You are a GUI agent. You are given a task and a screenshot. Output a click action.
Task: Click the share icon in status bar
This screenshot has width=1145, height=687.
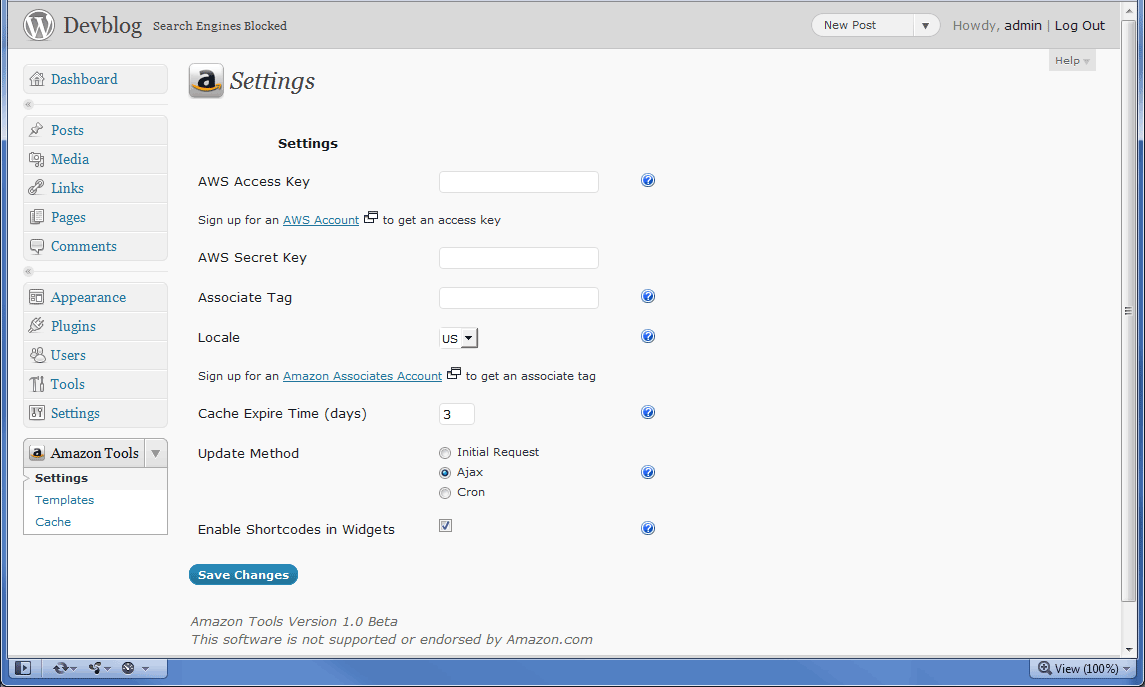pyautogui.click(x=95, y=668)
